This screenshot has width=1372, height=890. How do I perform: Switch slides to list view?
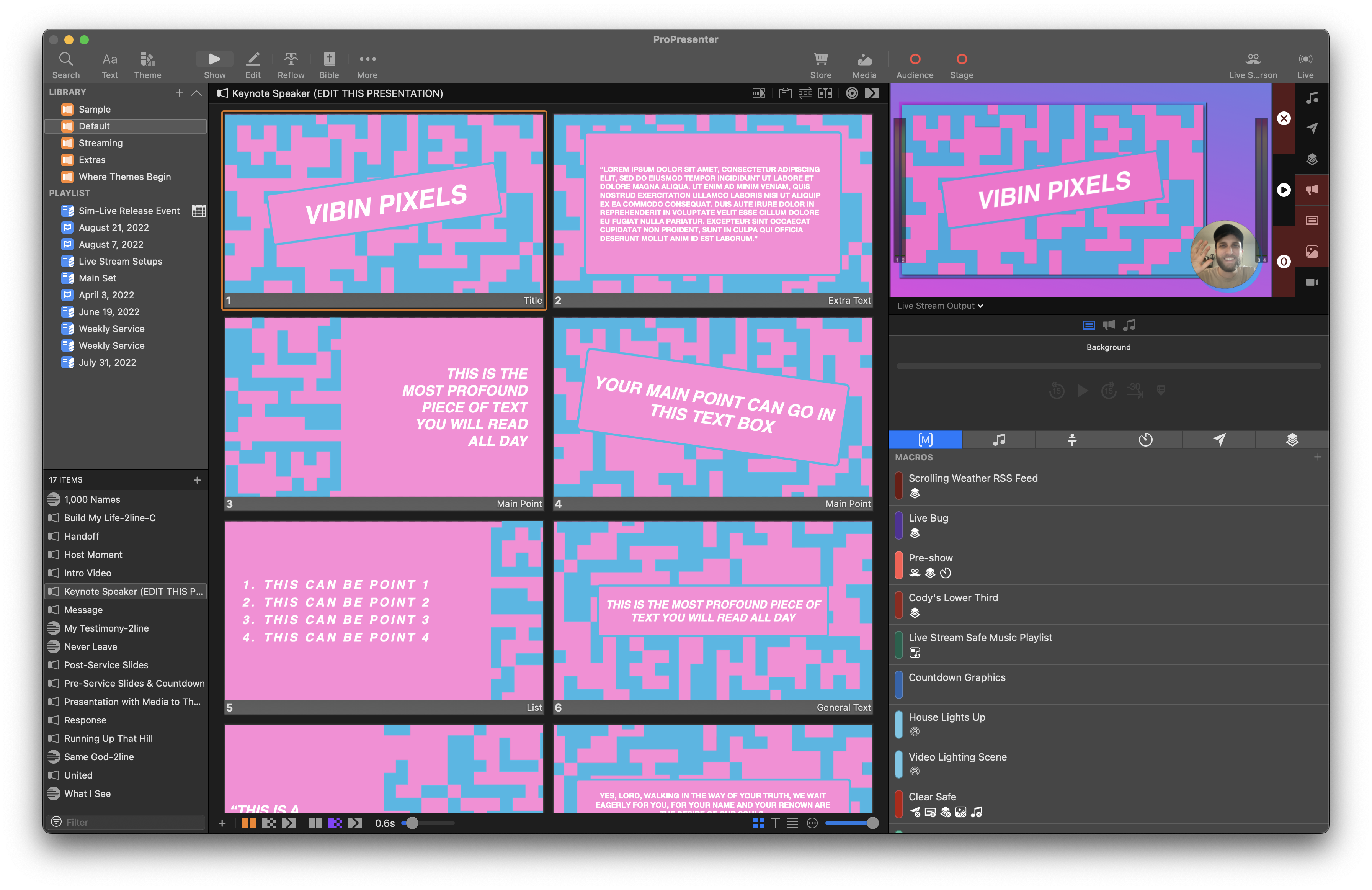(x=793, y=823)
